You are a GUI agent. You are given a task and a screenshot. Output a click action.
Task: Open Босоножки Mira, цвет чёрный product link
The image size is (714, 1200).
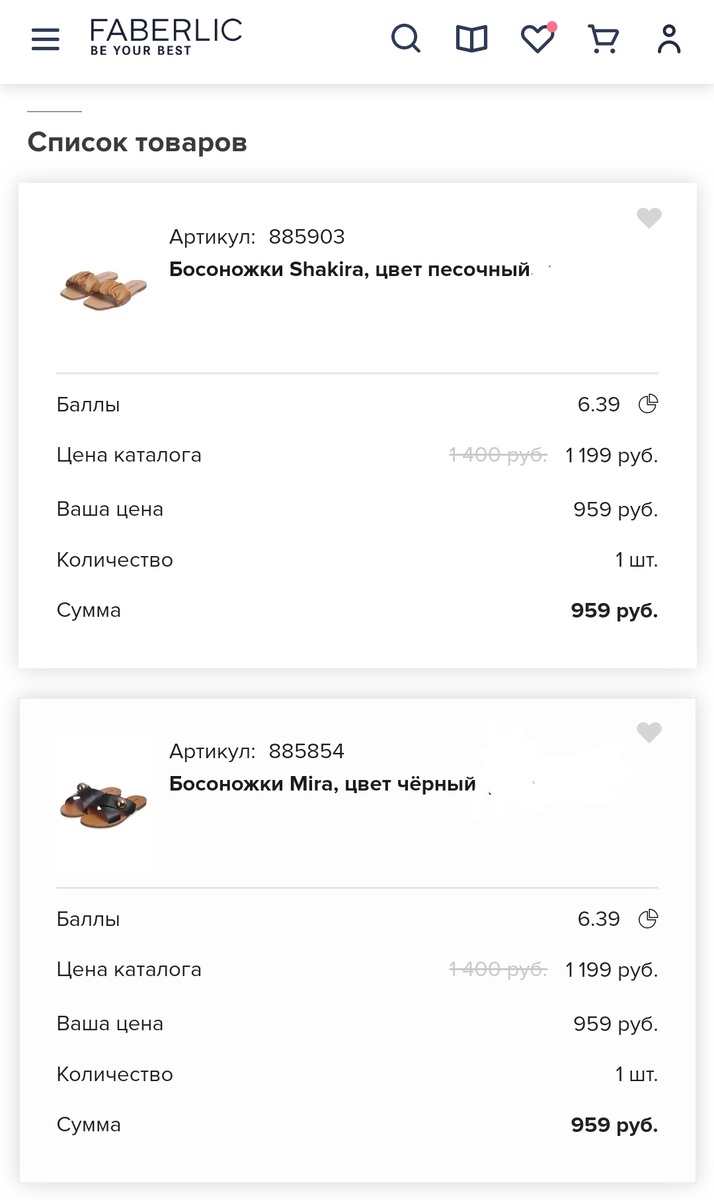coord(320,783)
